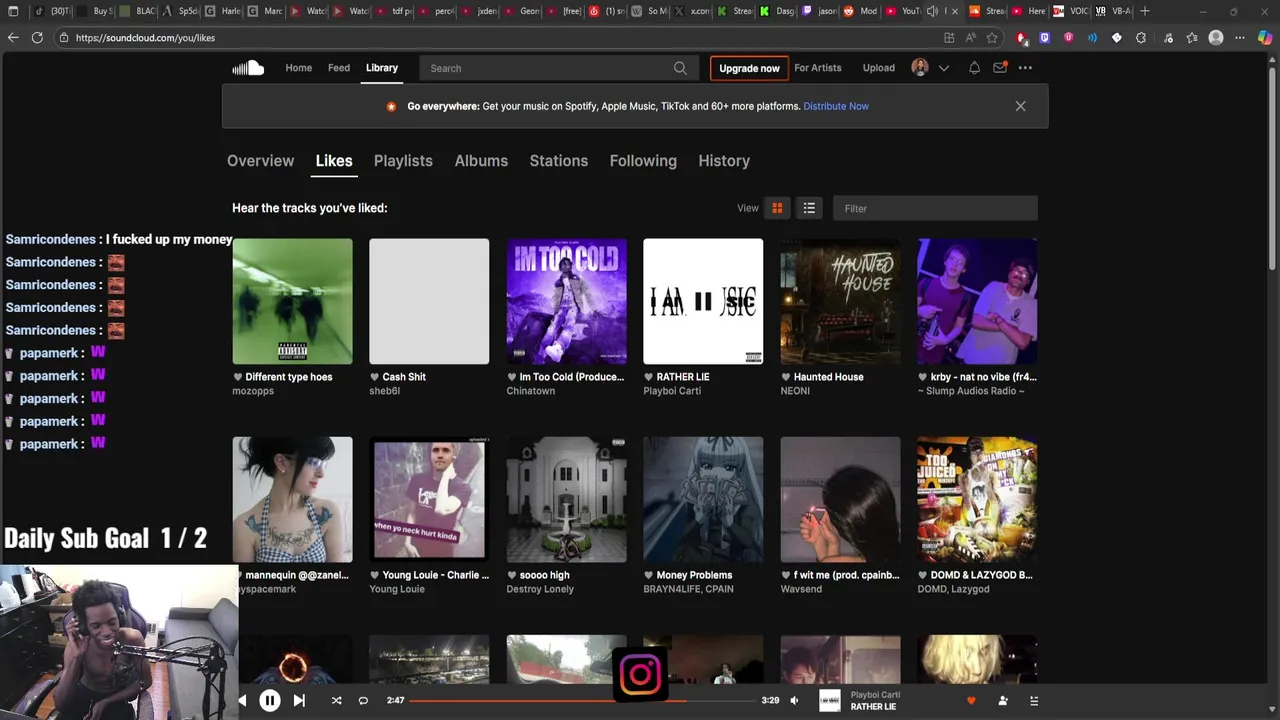Click the Upload link
Image resolution: width=1280 pixels, height=720 pixels.
[879, 68]
